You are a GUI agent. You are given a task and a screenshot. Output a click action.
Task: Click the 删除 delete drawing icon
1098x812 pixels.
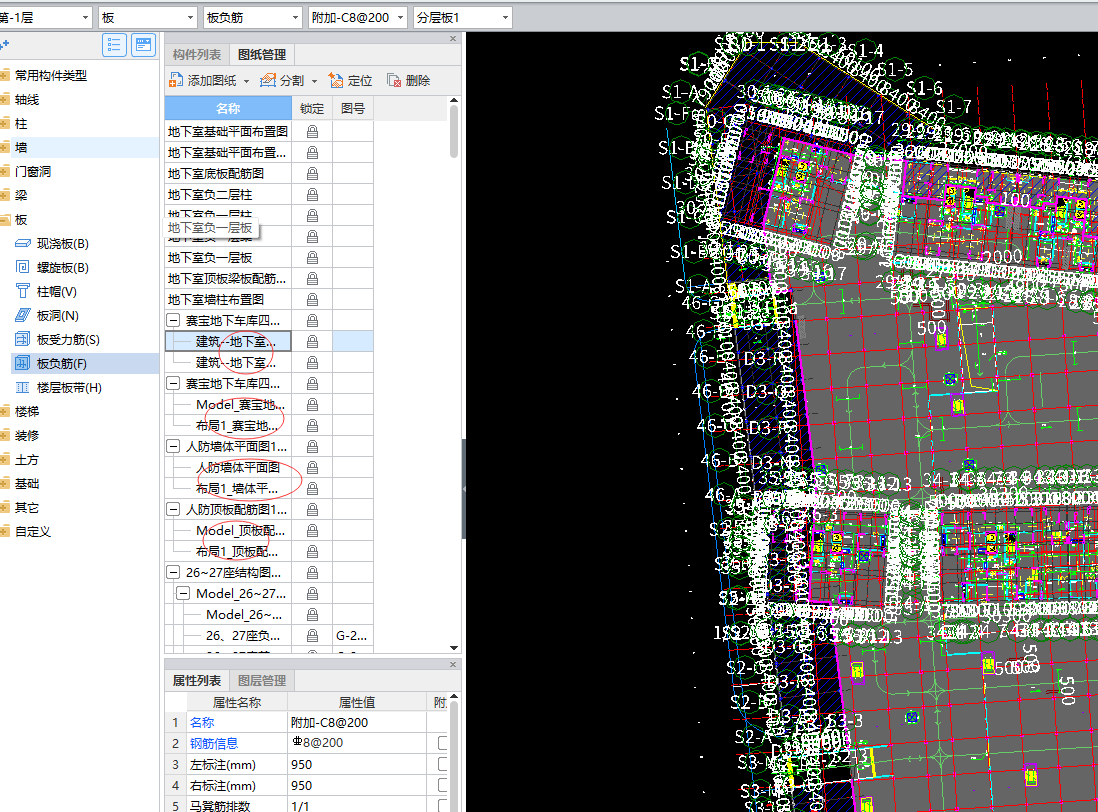click(394, 80)
